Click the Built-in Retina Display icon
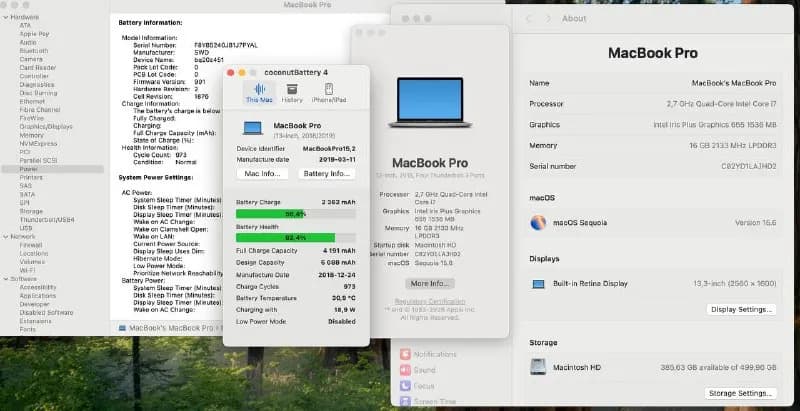Image resolution: width=800 pixels, height=411 pixels. 538,284
